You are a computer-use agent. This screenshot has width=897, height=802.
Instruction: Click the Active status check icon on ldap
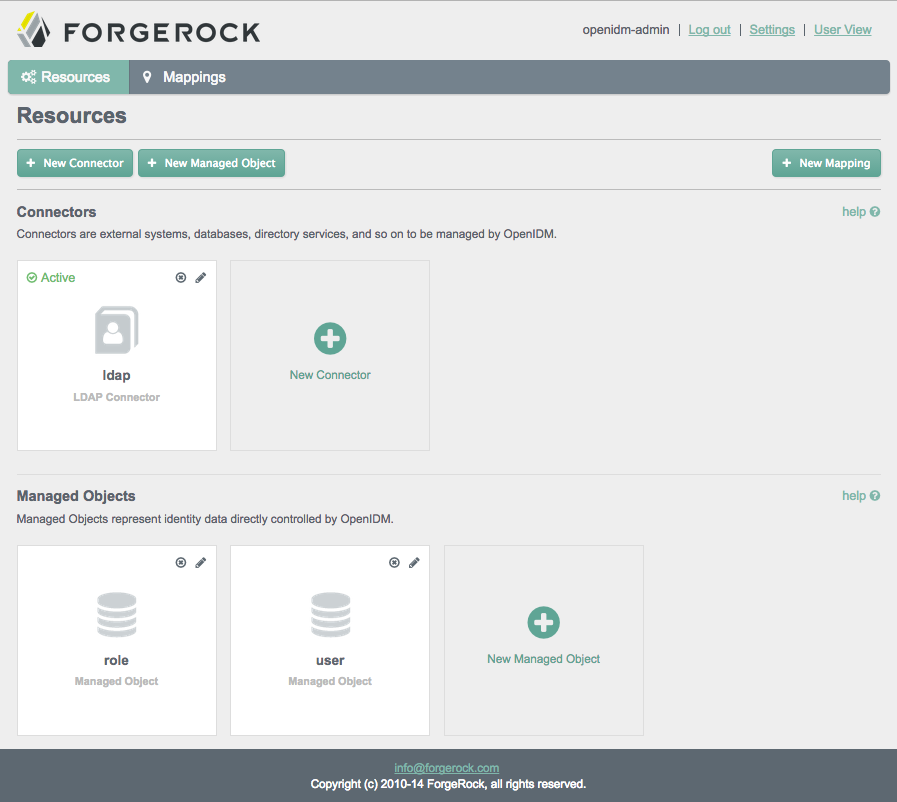31,277
